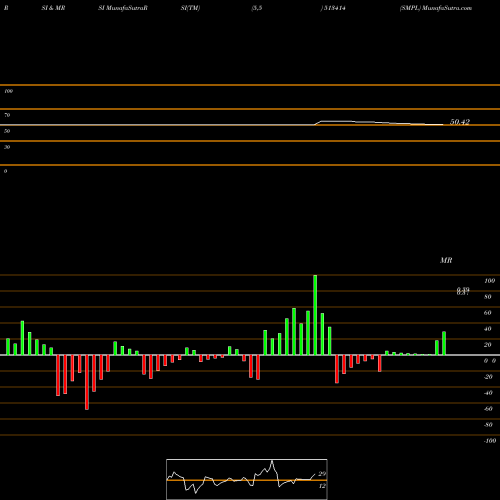Click the MR label above the histogram
This screenshot has width=500, height=500.
446,260
